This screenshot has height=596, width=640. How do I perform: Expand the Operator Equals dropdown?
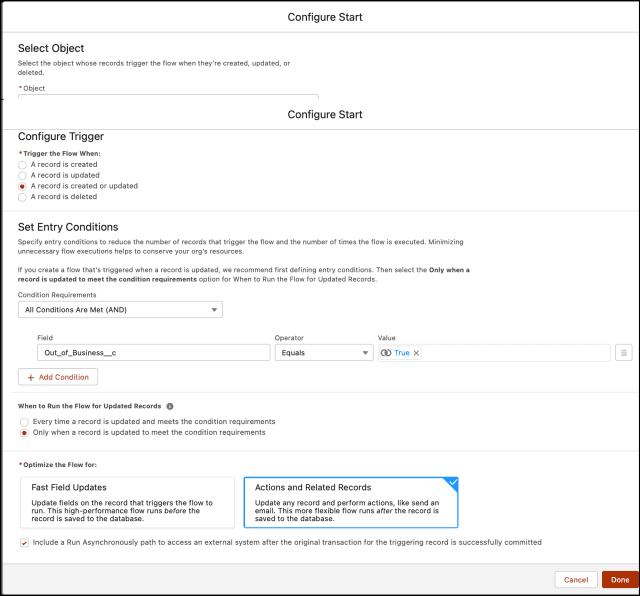(x=322, y=353)
